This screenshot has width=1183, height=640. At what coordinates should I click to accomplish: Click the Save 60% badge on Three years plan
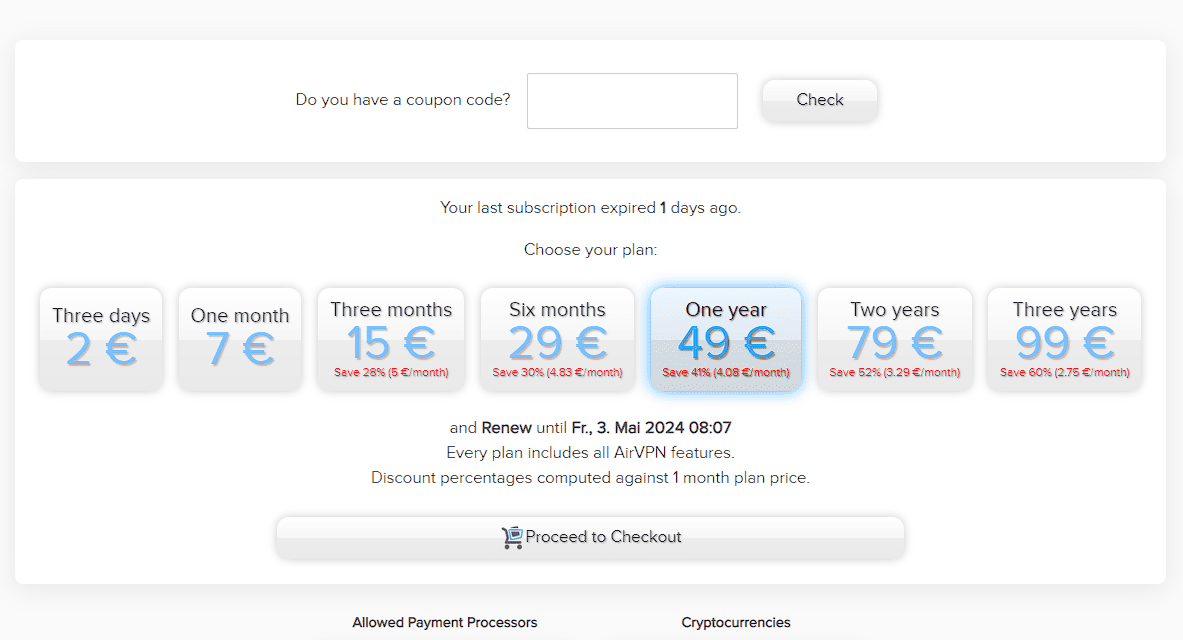click(1063, 371)
